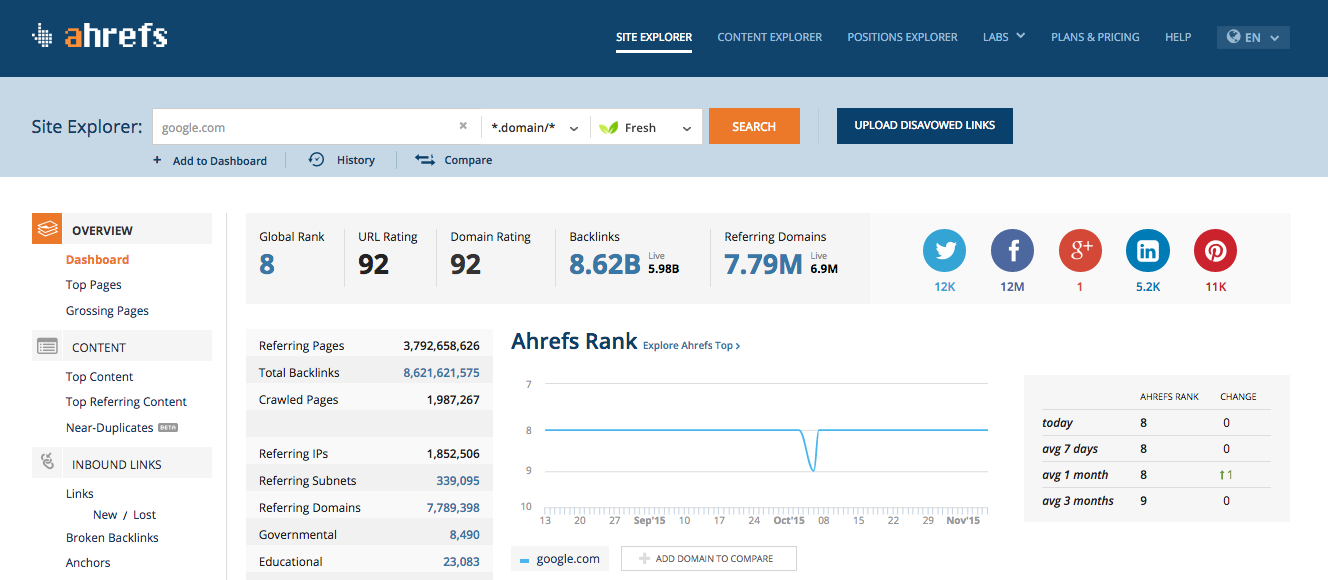Open Lost inbound links
The width and height of the screenshot is (1328, 580).
145,515
